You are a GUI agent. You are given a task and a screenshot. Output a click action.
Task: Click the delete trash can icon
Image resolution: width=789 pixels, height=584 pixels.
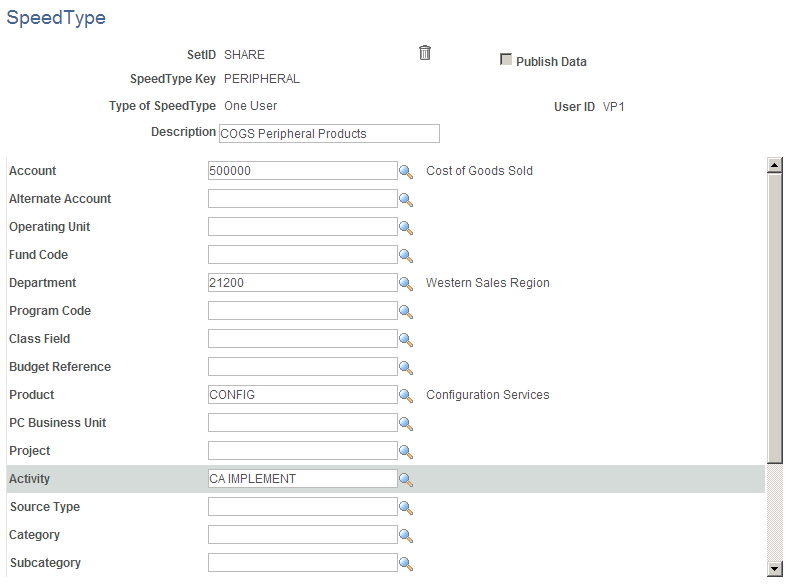click(425, 53)
